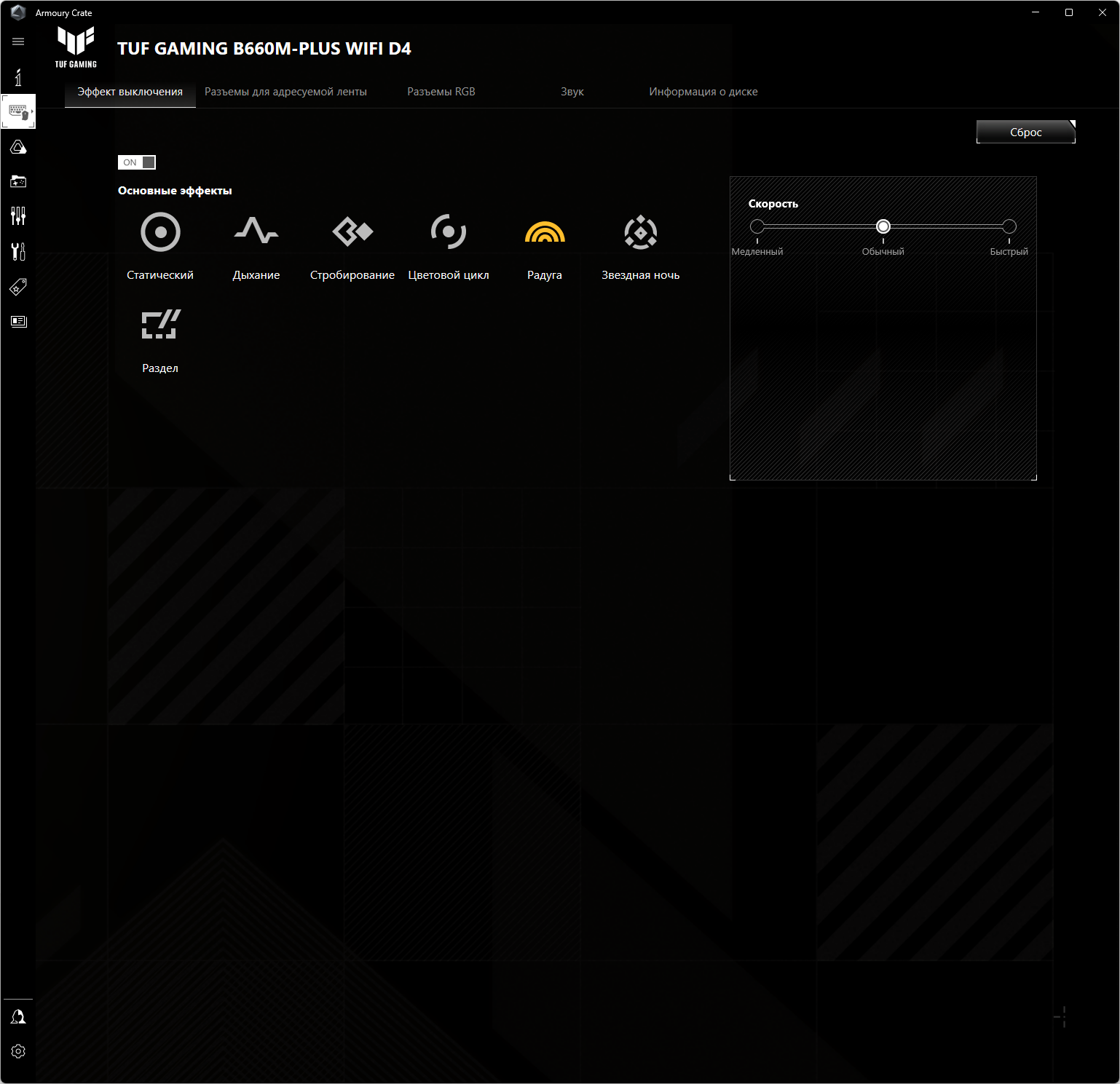Select the Звездная ночь lighting effect

coord(641,247)
